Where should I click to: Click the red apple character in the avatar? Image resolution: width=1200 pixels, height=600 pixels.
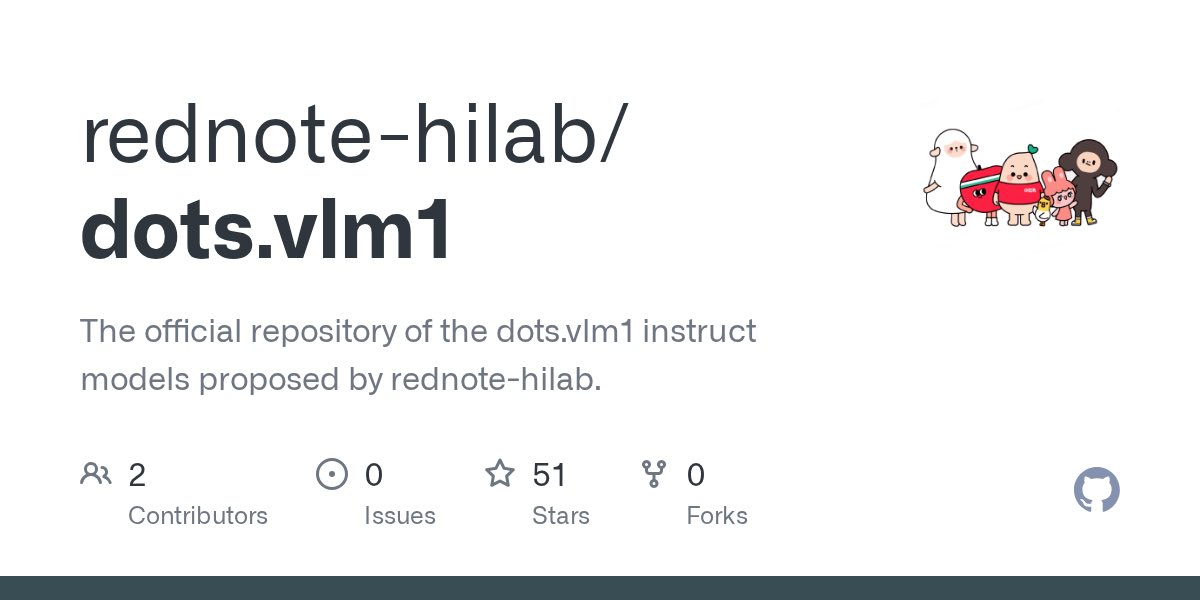click(x=979, y=192)
